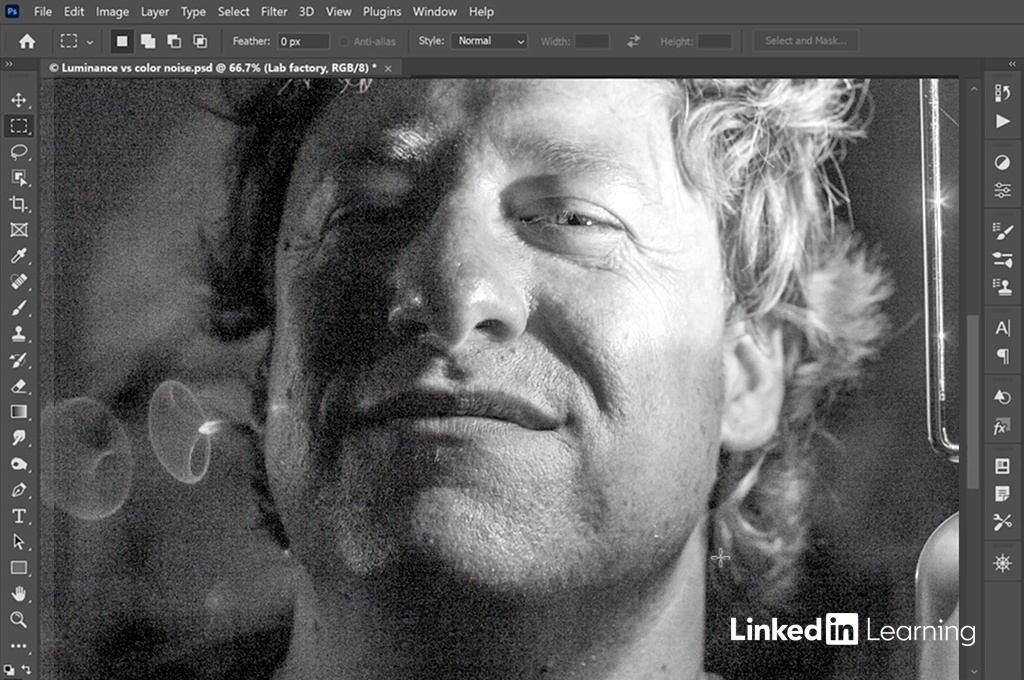Open the Character panel icon
Image resolution: width=1024 pixels, height=680 pixels.
click(1002, 328)
